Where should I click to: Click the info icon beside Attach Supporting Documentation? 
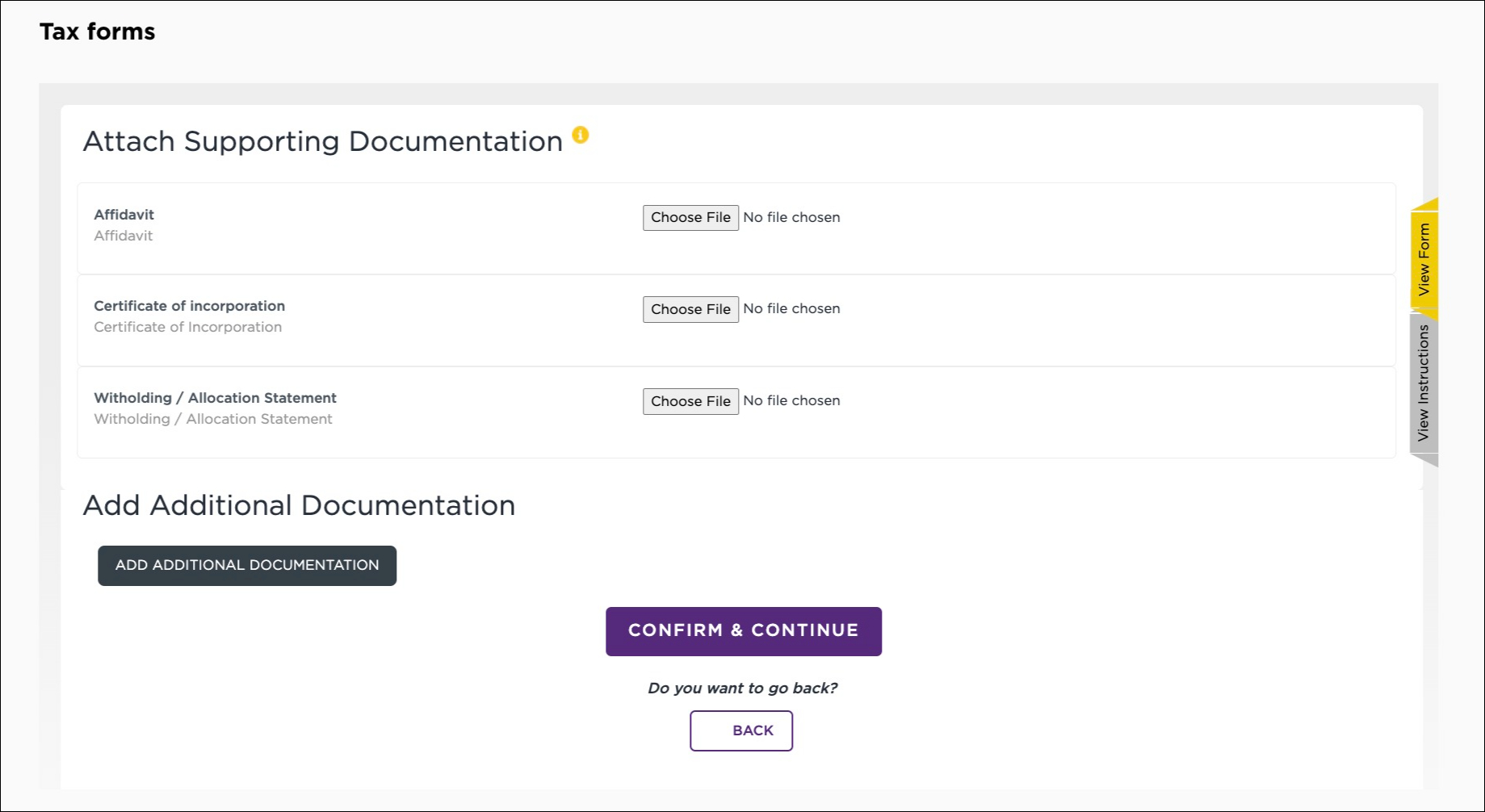(x=579, y=136)
